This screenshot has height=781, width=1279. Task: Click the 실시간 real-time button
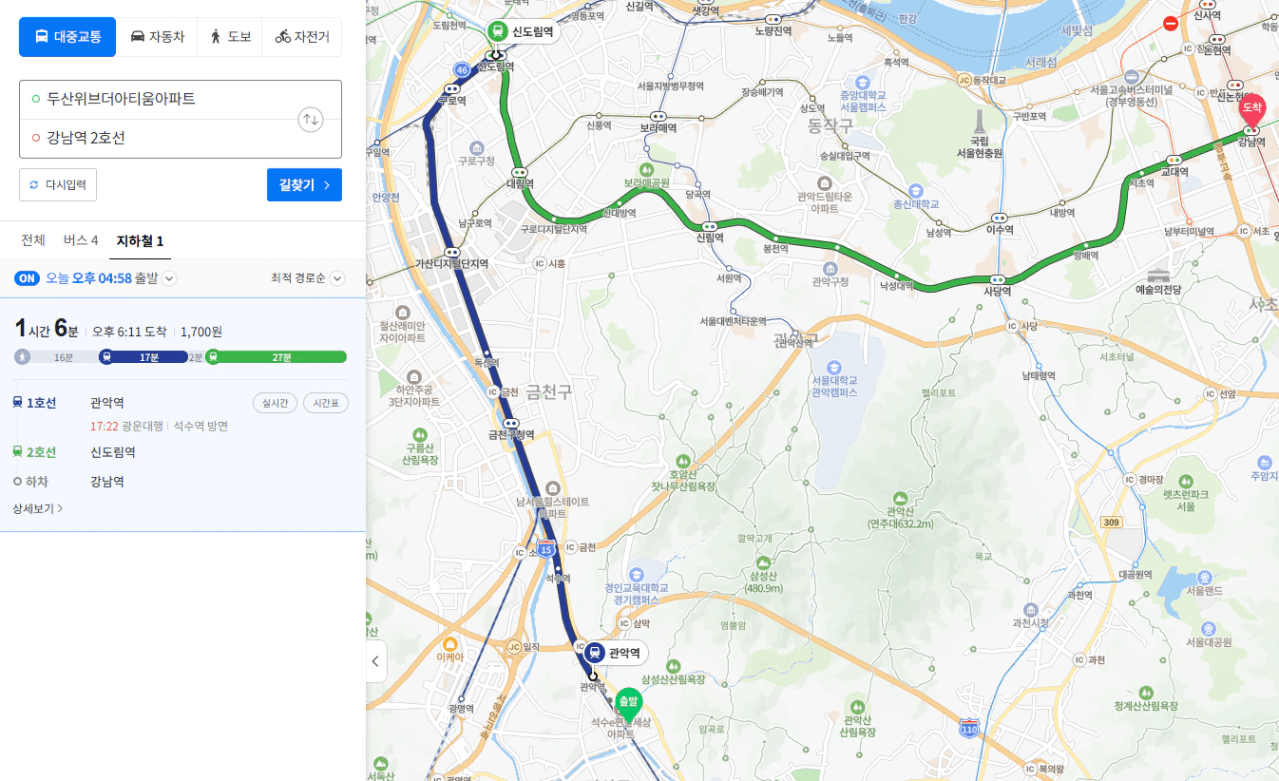[x=275, y=403]
